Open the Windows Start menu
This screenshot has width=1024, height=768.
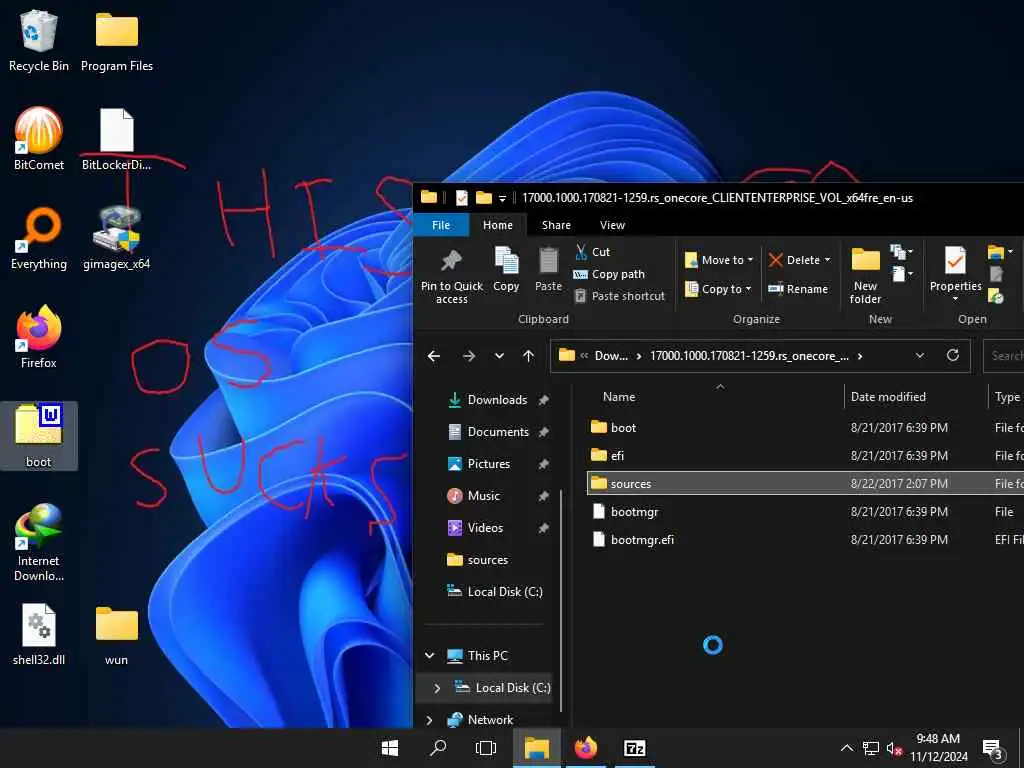390,748
